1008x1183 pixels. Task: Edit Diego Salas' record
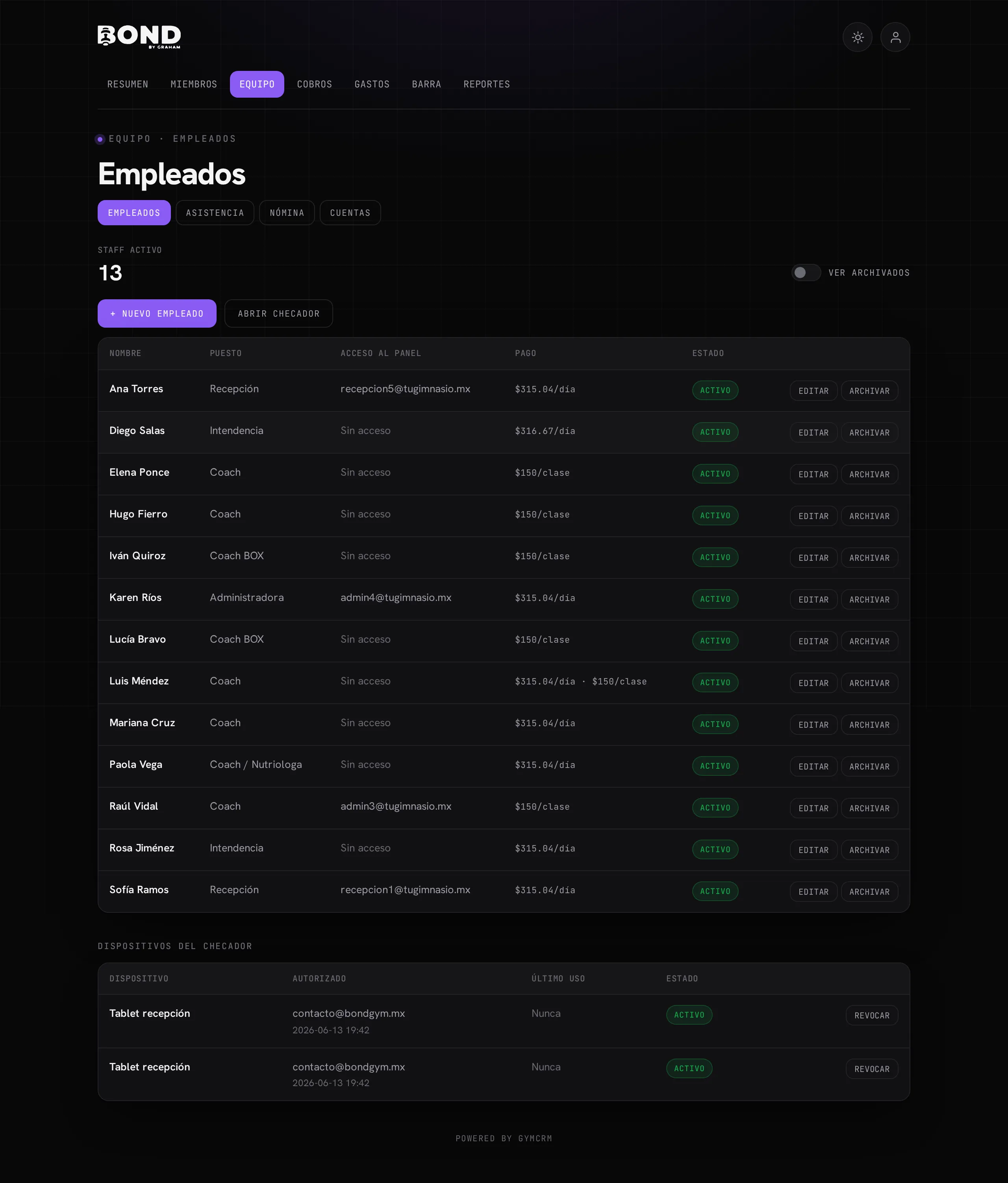pyautogui.click(x=813, y=432)
